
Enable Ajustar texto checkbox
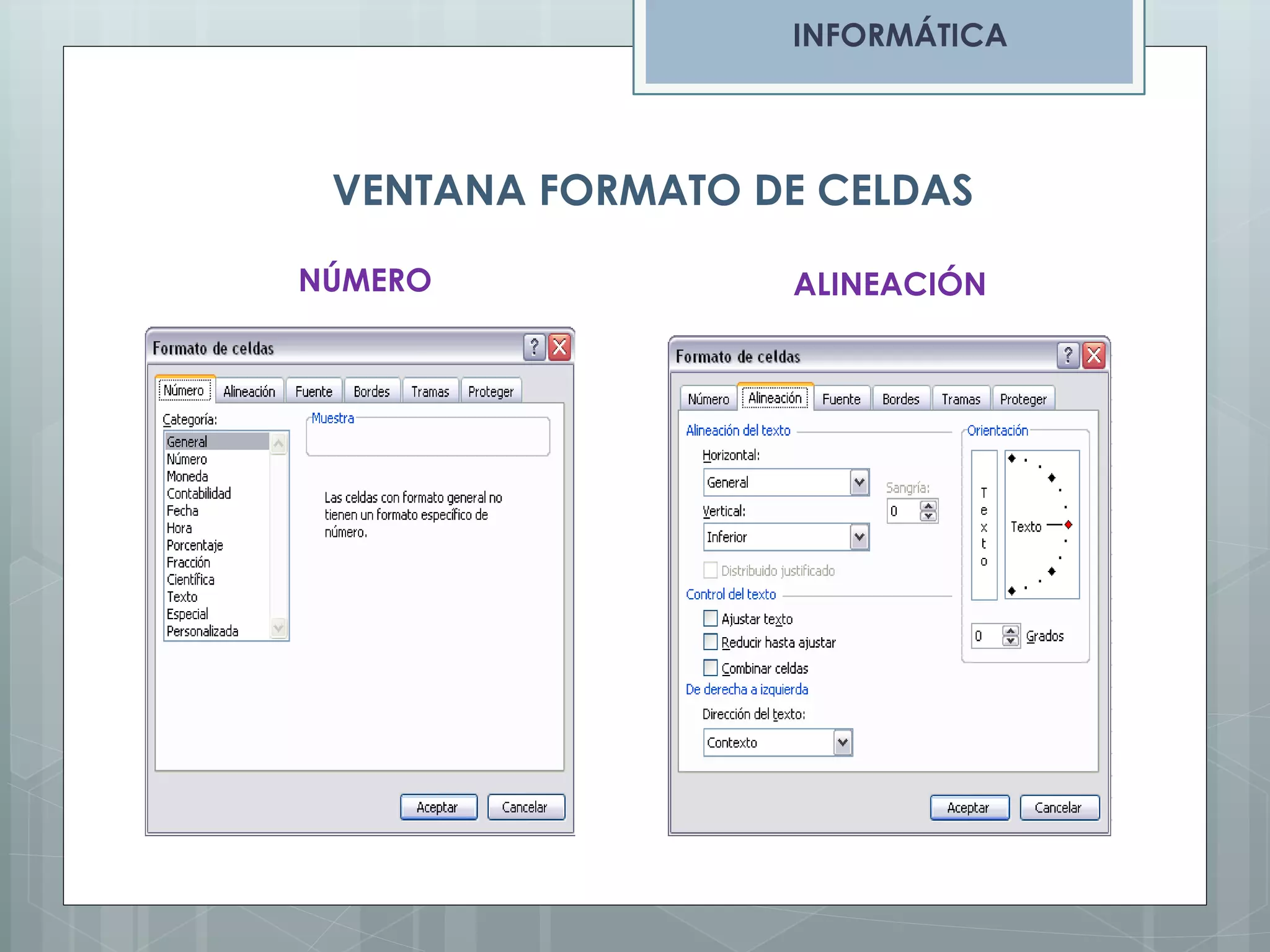pyautogui.click(x=711, y=619)
